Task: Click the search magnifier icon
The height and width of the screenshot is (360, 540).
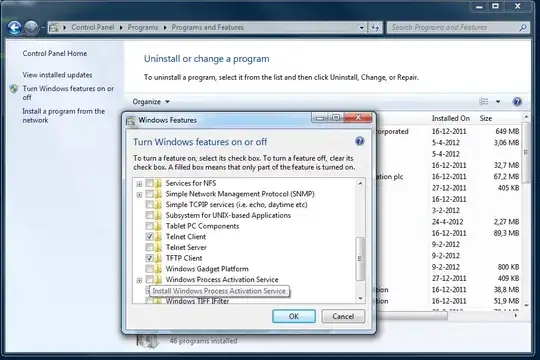Action: pos(523,28)
